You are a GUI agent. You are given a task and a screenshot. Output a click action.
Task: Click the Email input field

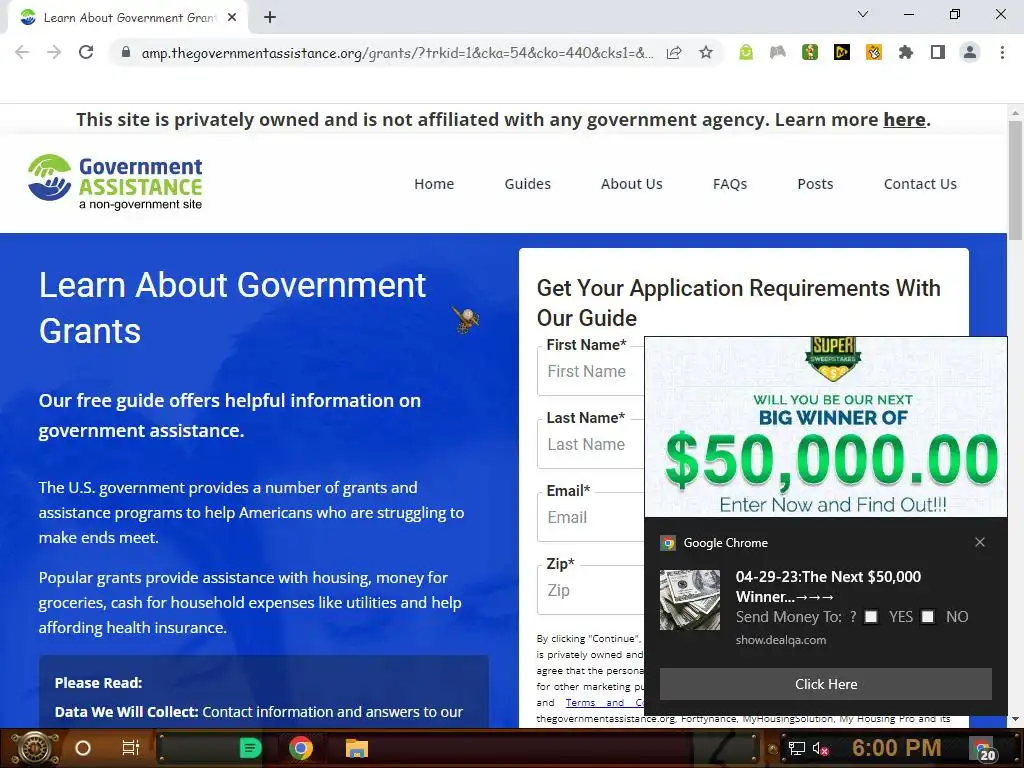[590, 518]
